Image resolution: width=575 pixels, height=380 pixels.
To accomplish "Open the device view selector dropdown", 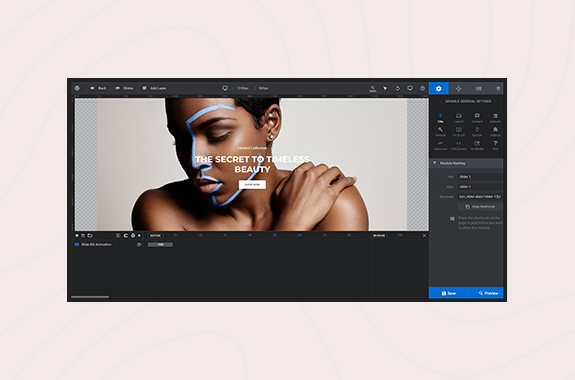I will pyautogui.click(x=410, y=88).
